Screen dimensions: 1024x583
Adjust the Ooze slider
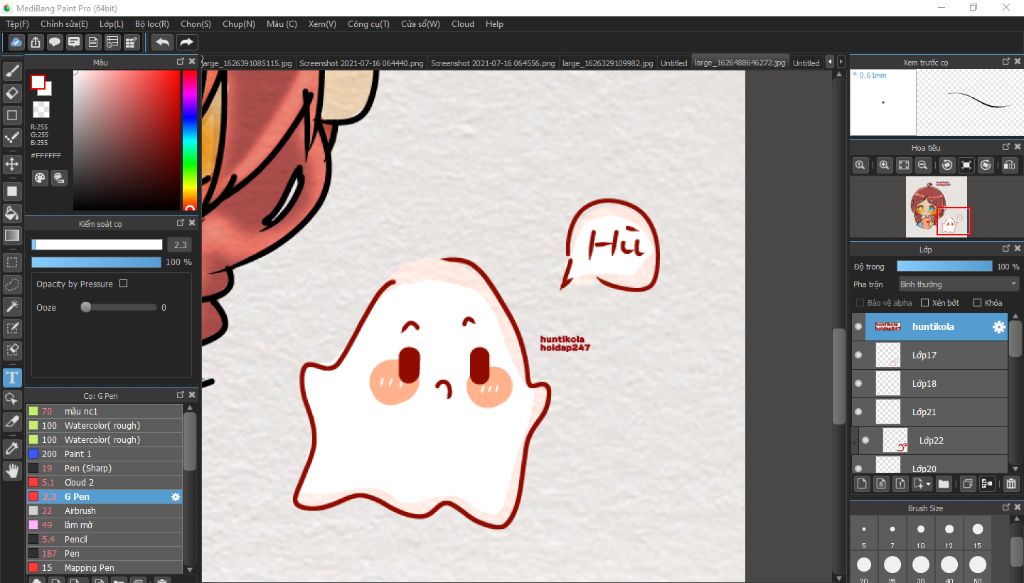(x=118, y=307)
